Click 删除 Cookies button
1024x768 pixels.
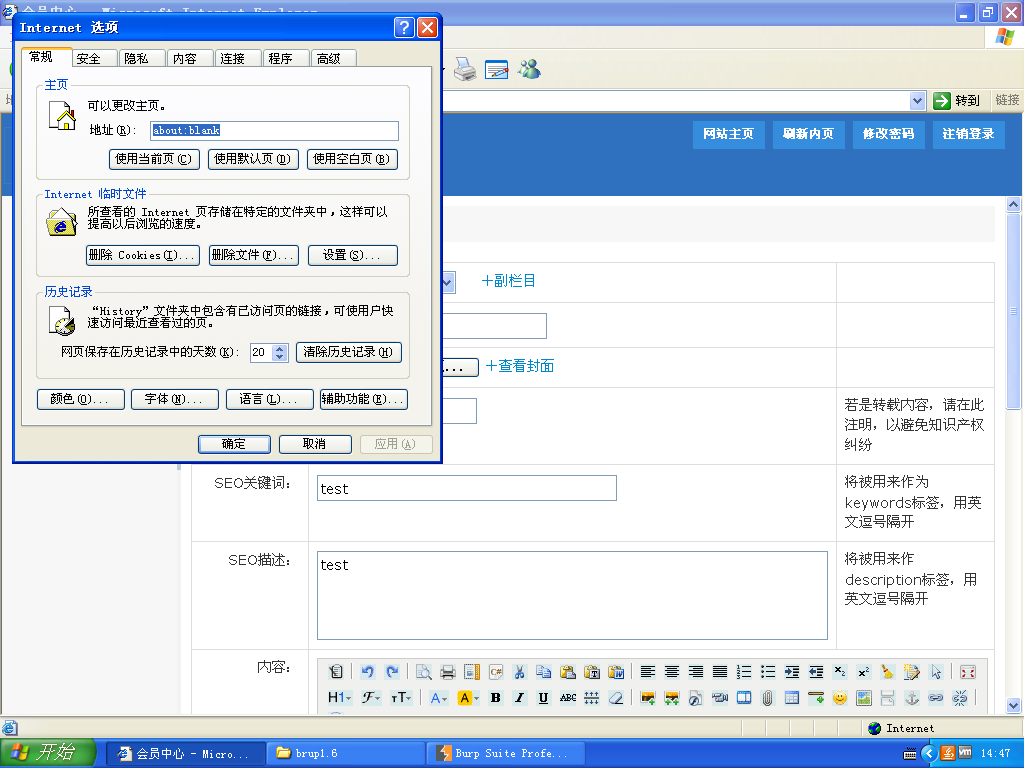142,255
